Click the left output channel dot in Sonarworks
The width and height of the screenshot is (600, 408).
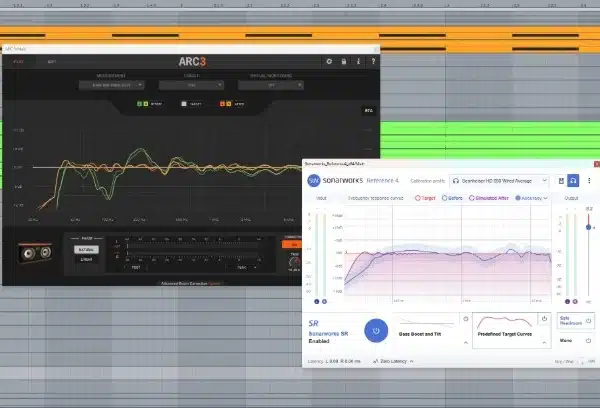[567, 302]
